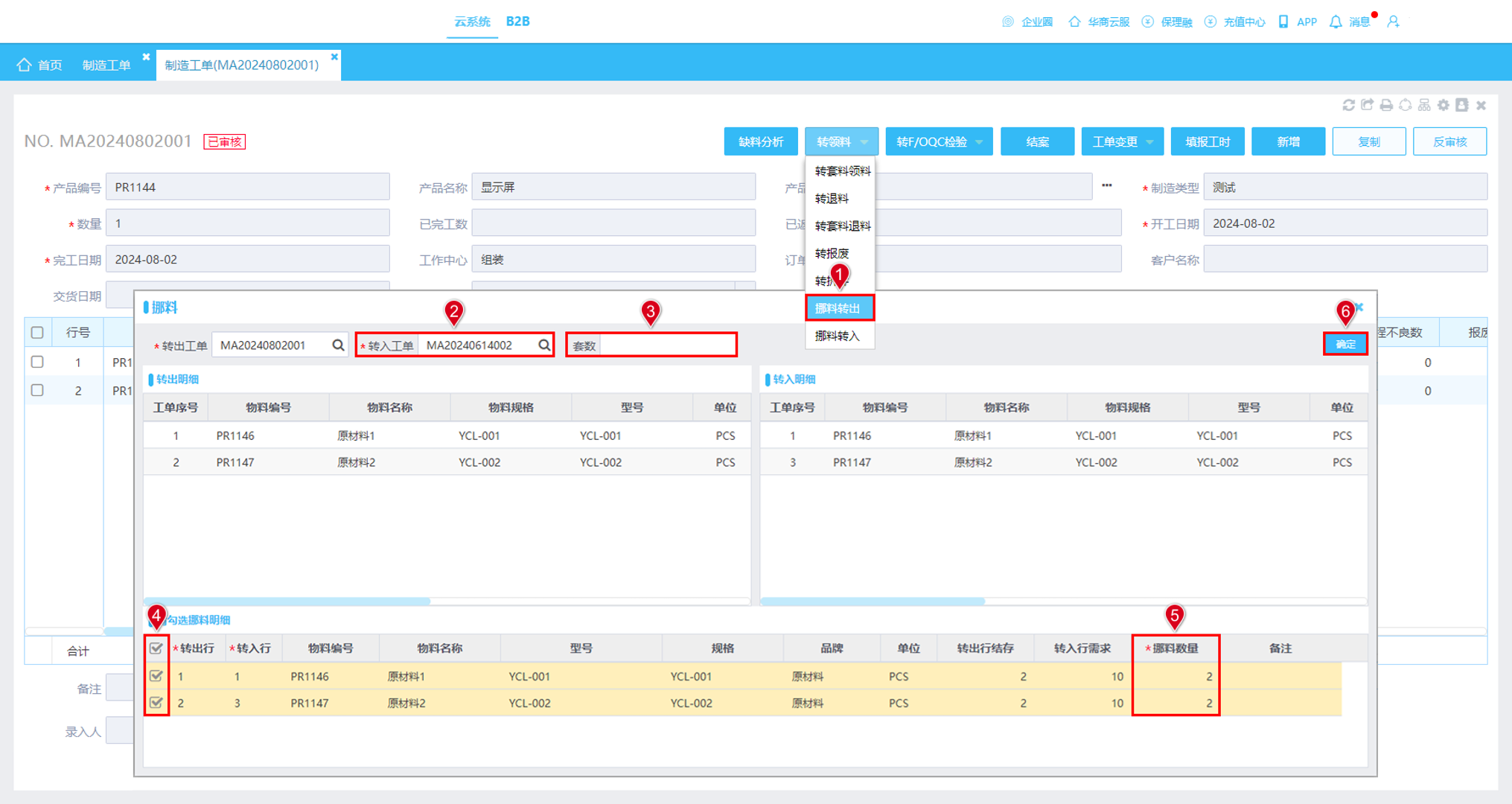Choose 转退料 menu entry

pos(839,199)
